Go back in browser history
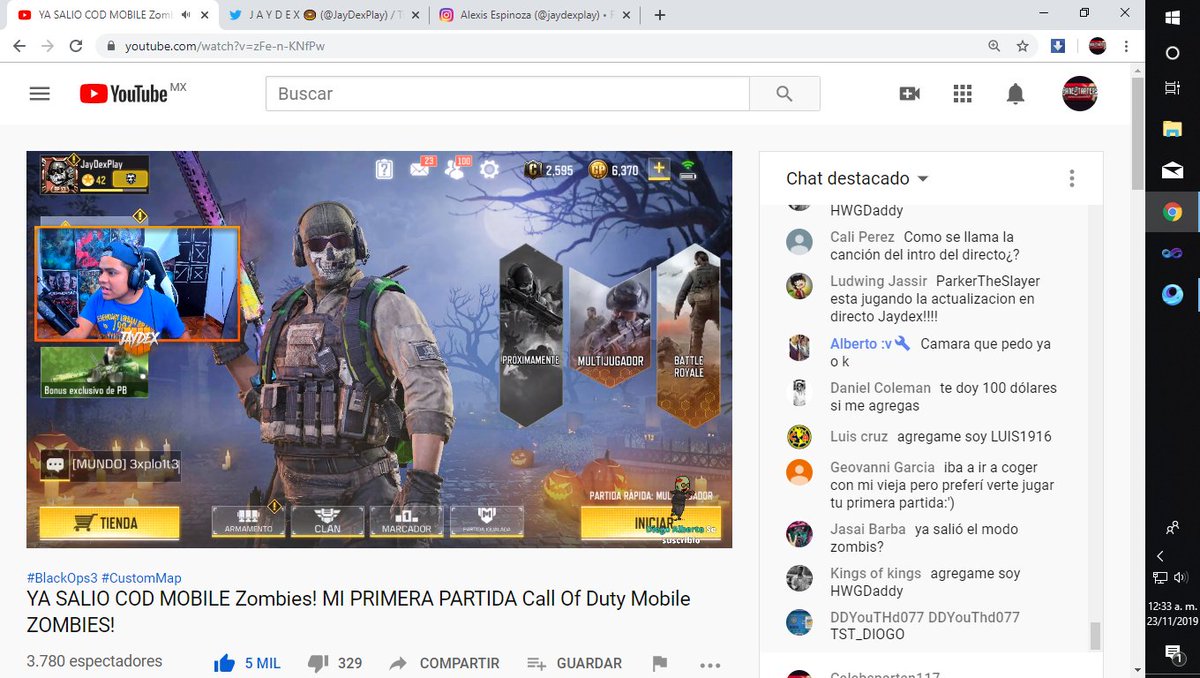The width and height of the screenshot is (1200, 678). (x=20, y=46)
